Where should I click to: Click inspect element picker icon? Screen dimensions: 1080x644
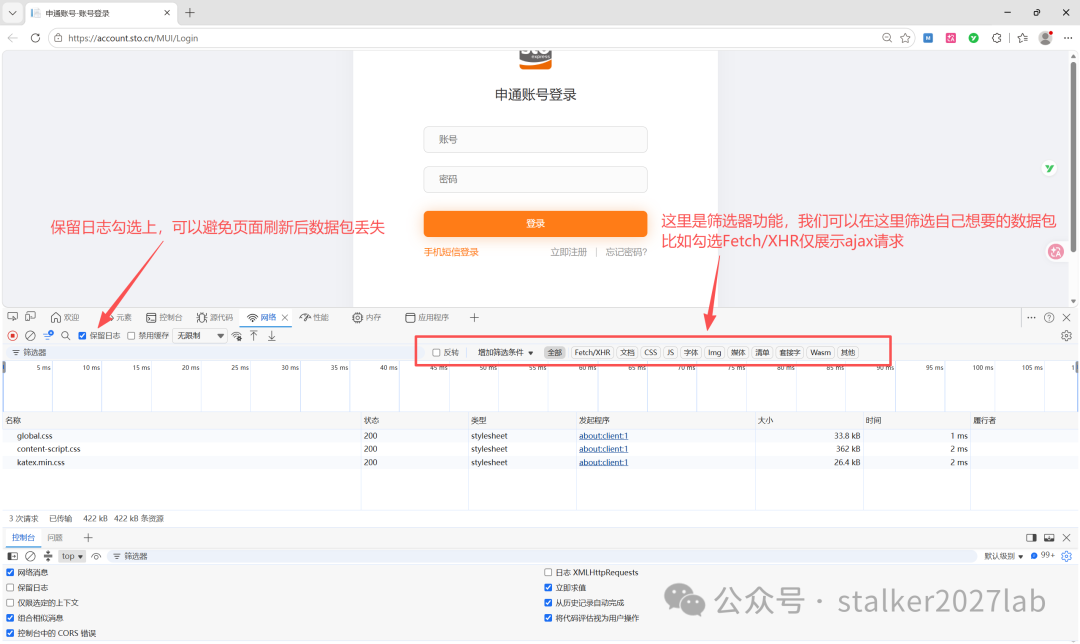pyautogui.click(x=12, y=317)
